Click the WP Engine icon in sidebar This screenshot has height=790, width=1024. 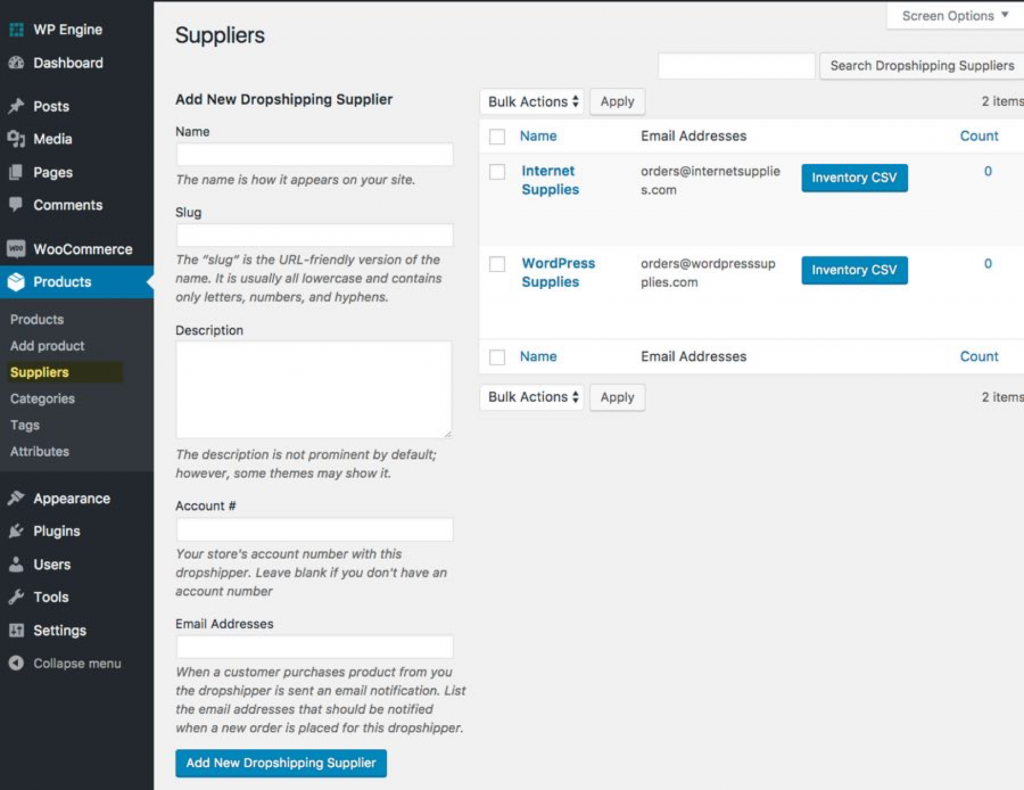[x=16, y=29]
